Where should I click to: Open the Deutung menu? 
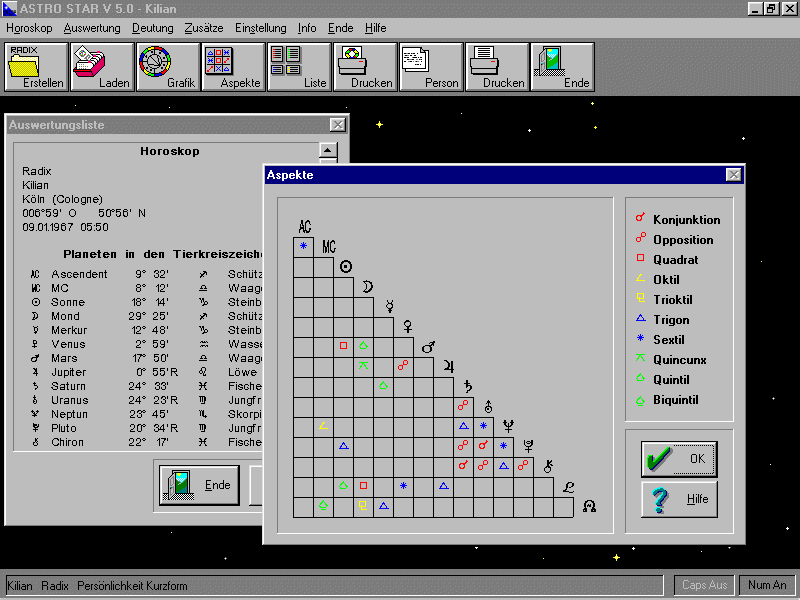click(152, 28)
